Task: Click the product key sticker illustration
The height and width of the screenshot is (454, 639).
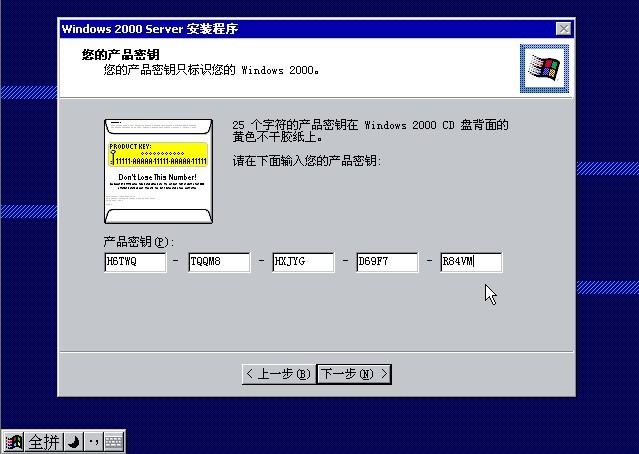Action: pyautogui.click(x=159, y=171)
